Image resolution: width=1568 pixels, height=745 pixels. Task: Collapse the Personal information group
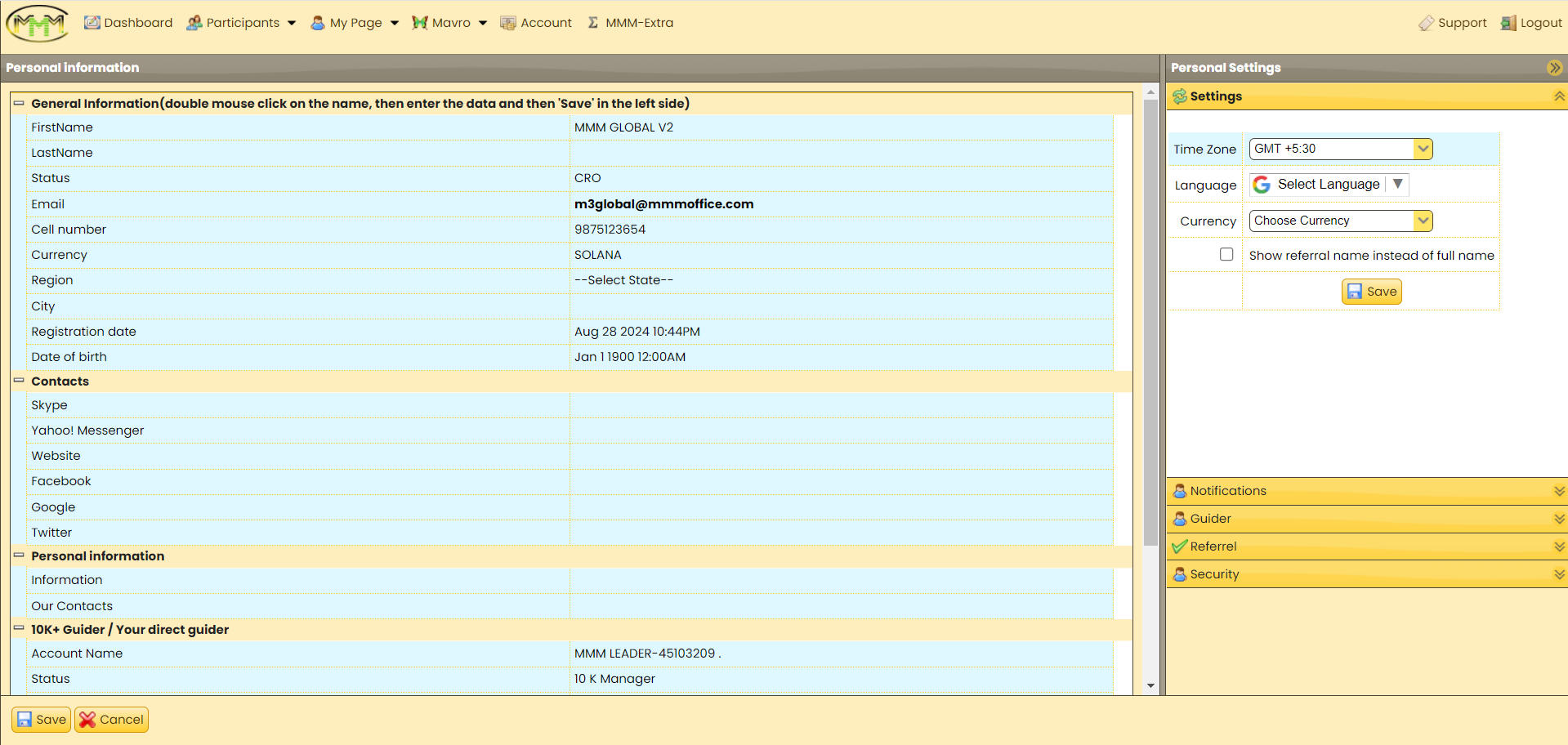click(x=19, y=555)
